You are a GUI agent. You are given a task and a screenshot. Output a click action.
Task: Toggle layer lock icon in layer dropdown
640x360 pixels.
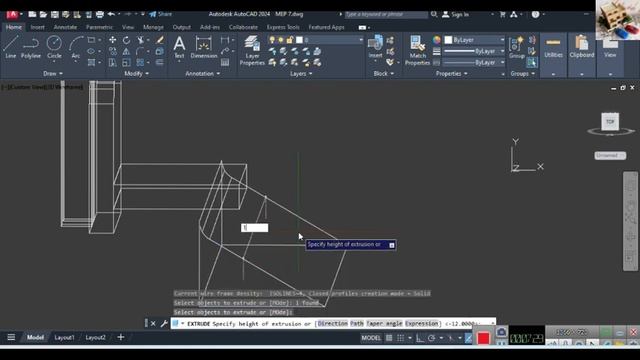point(290,40)
